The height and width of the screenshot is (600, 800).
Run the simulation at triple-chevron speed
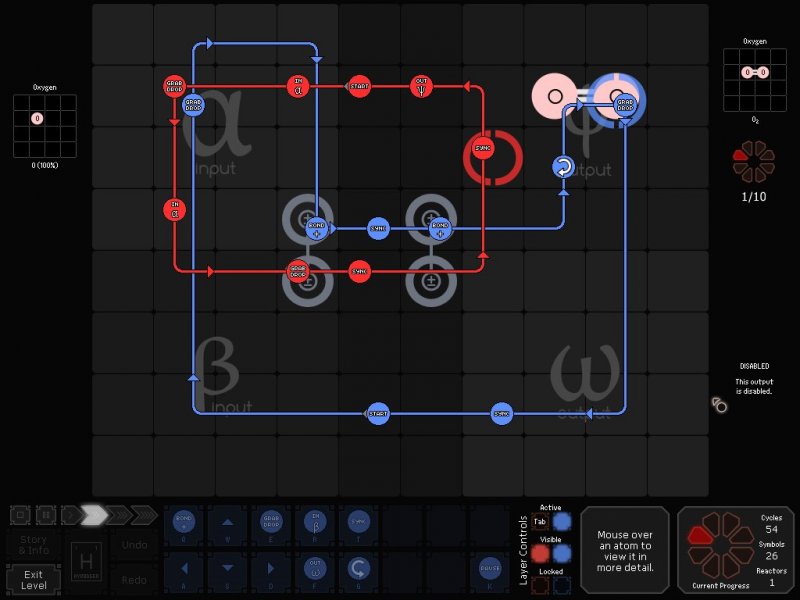tap(119, 515)
